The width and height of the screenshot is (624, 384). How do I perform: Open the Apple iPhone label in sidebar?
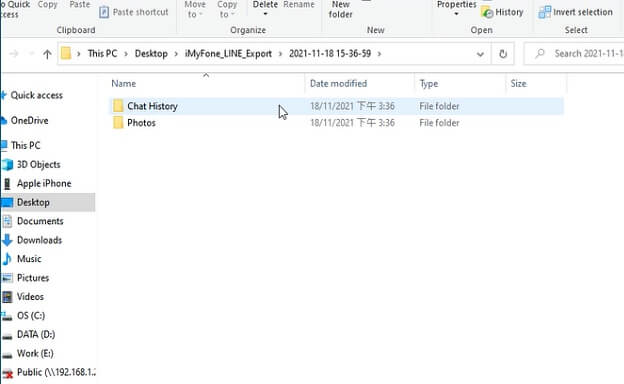(44, 183)
